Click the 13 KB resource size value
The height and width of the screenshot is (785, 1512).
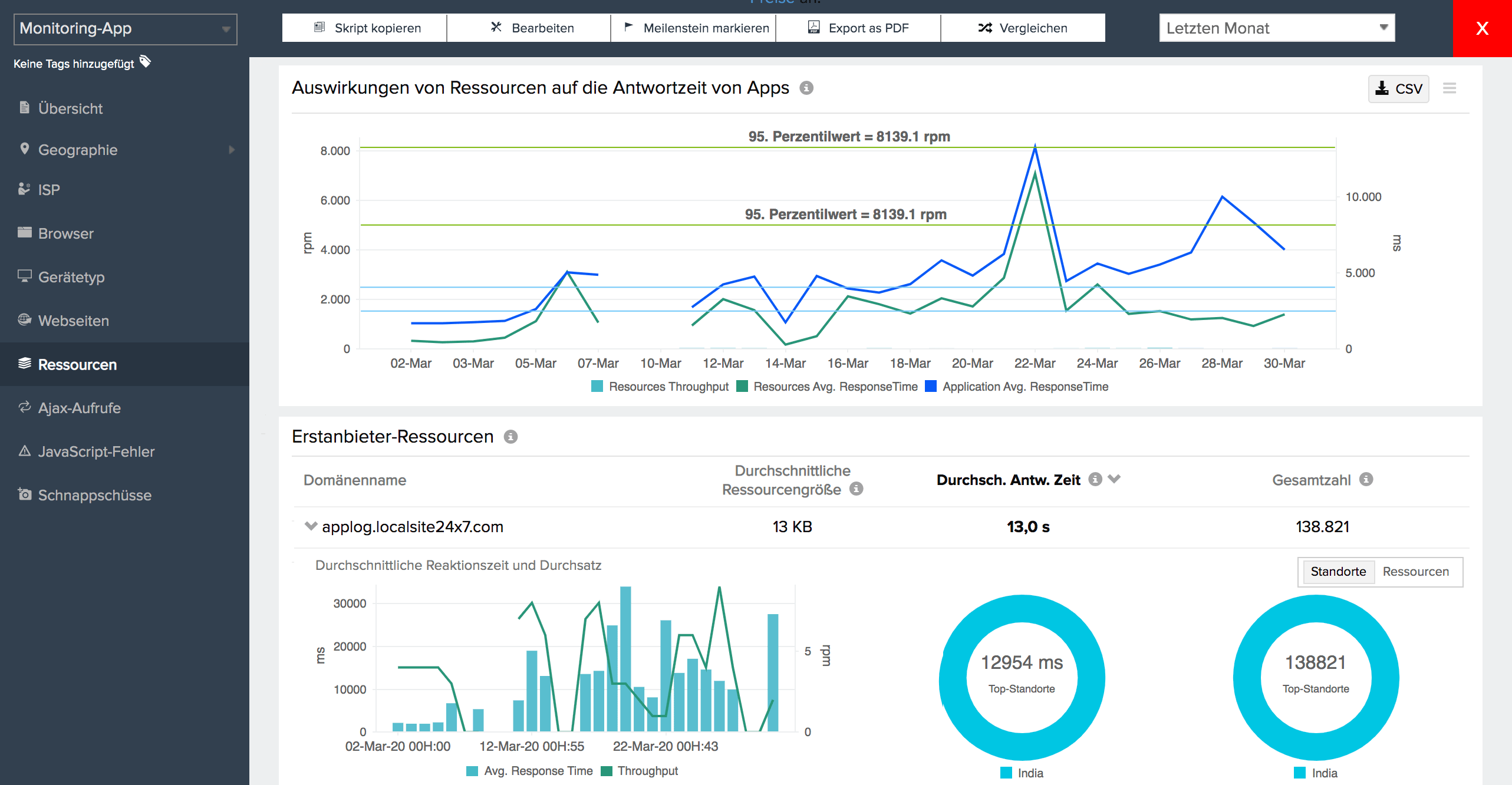(x=792, y=526)
